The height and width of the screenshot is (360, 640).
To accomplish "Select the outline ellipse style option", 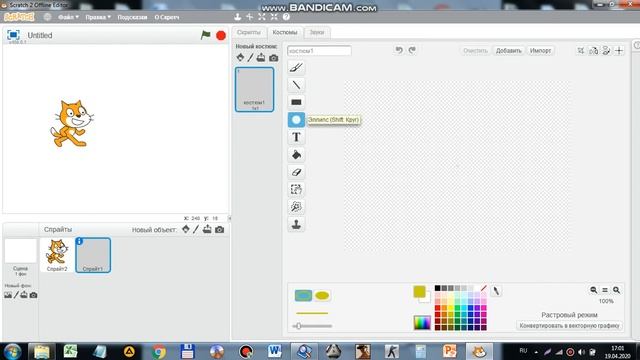I will [x=303, y=296].
